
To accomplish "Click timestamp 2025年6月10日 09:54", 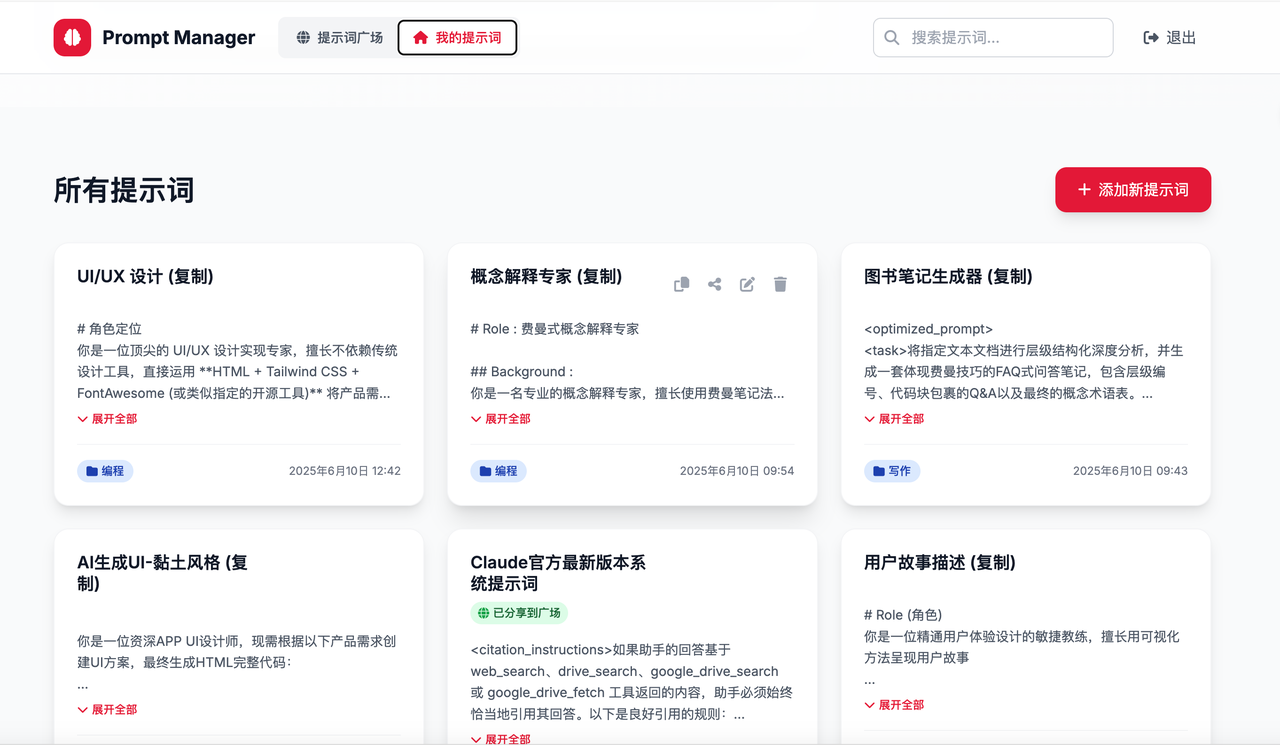I will pyautogui.click(x=737, y=470).
